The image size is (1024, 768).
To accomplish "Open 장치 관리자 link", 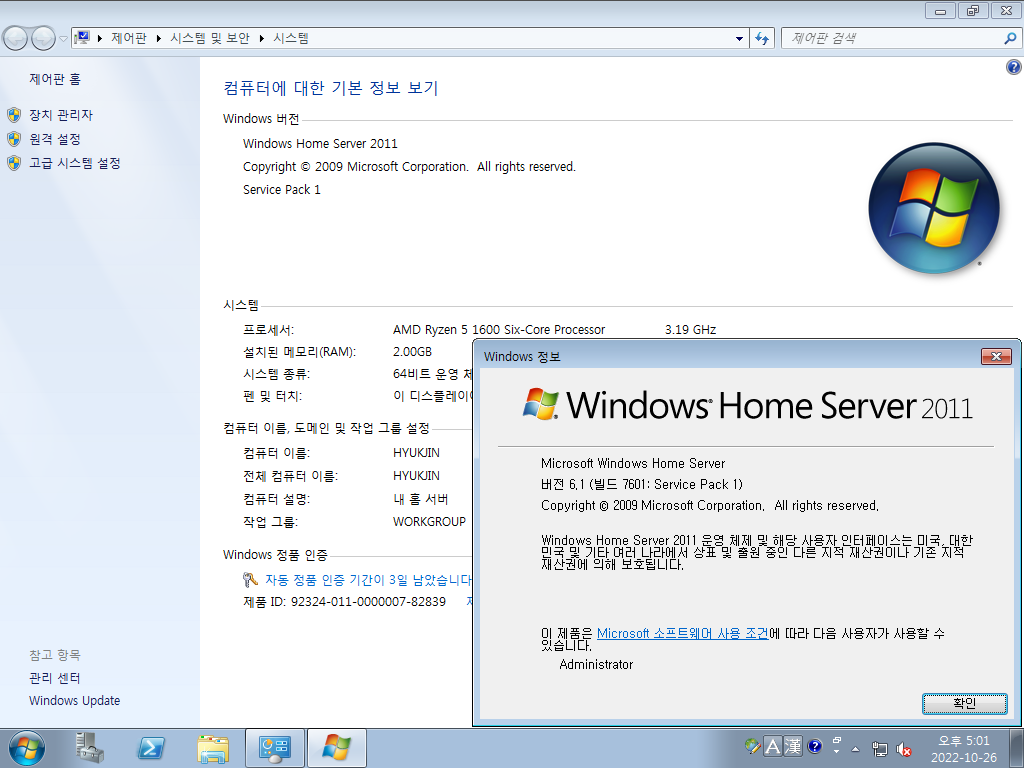I will click(61, 115).
